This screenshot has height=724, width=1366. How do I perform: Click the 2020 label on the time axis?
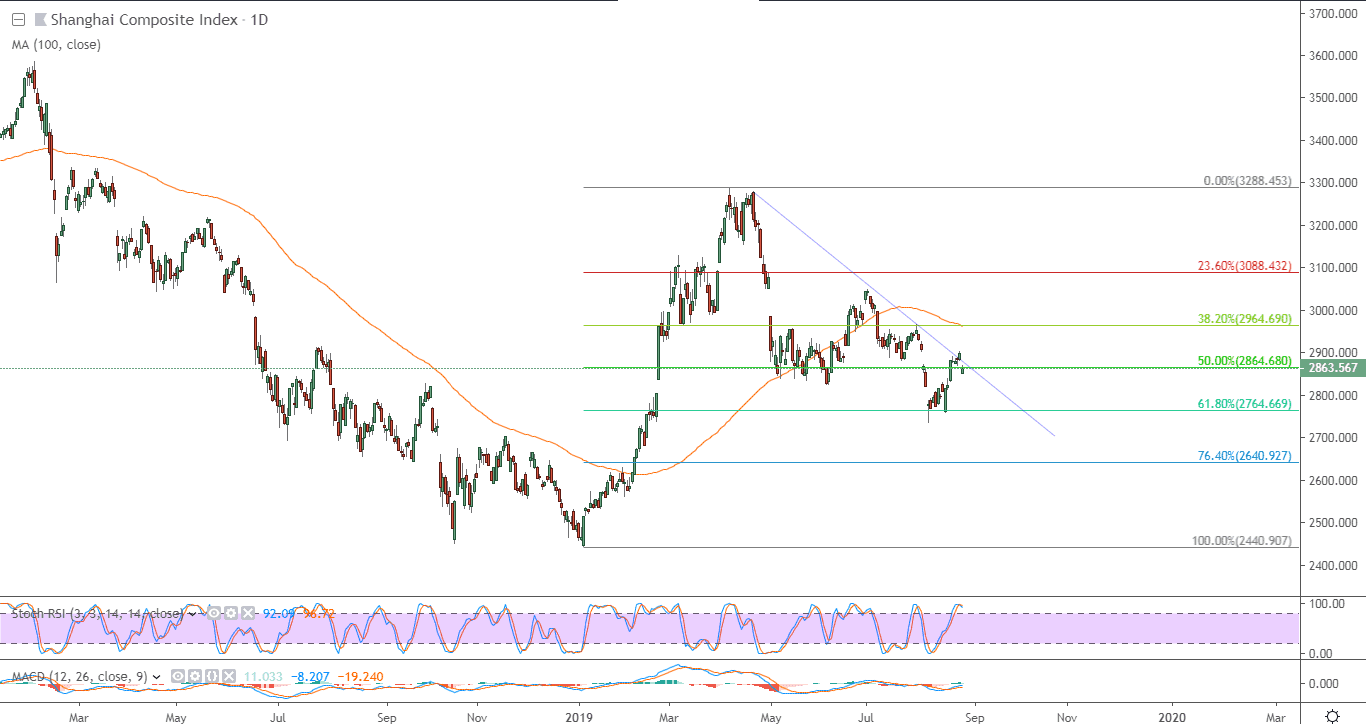[x=1171, y=717]
